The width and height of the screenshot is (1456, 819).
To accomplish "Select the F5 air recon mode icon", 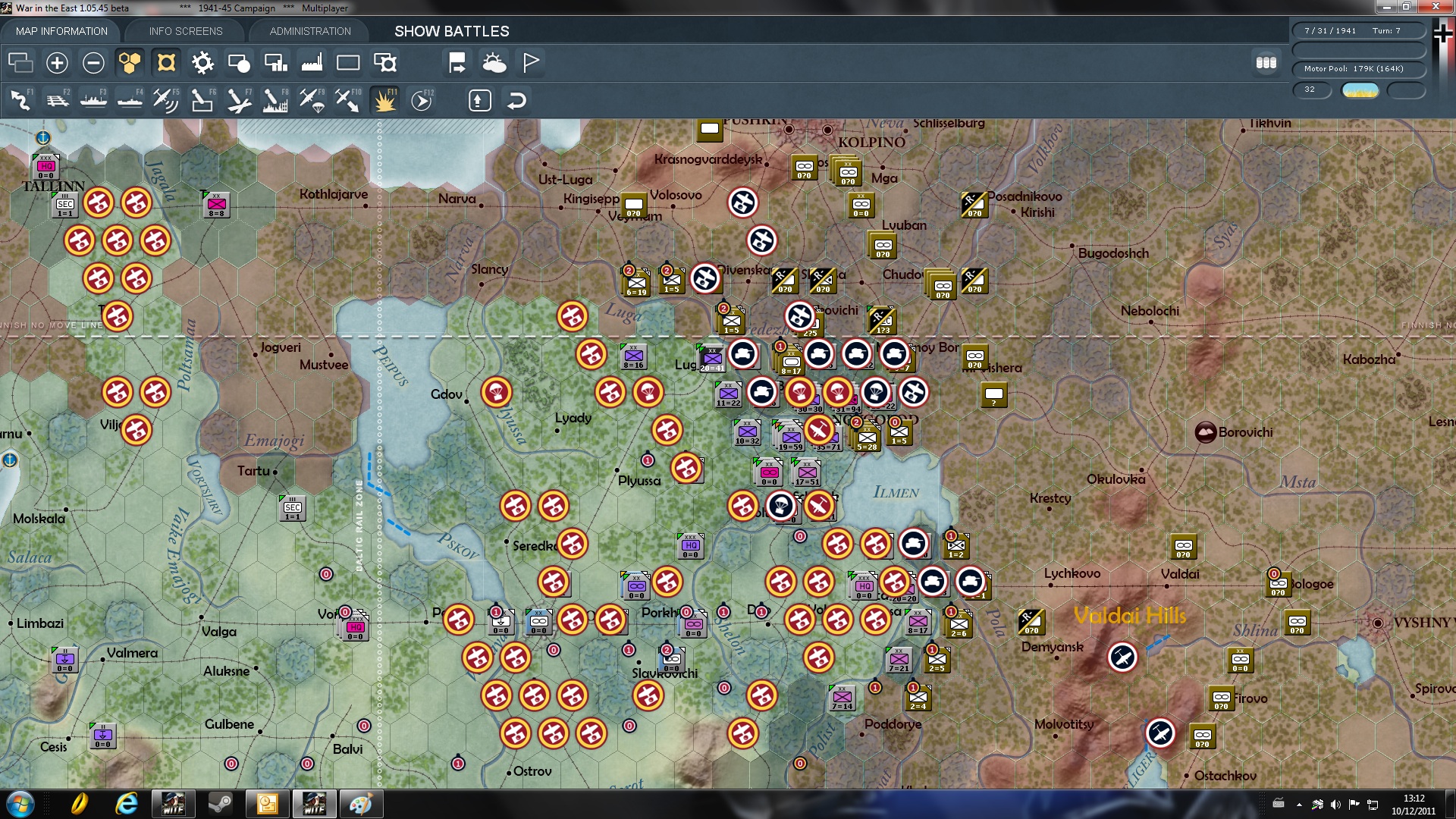I will click(166, 100).
